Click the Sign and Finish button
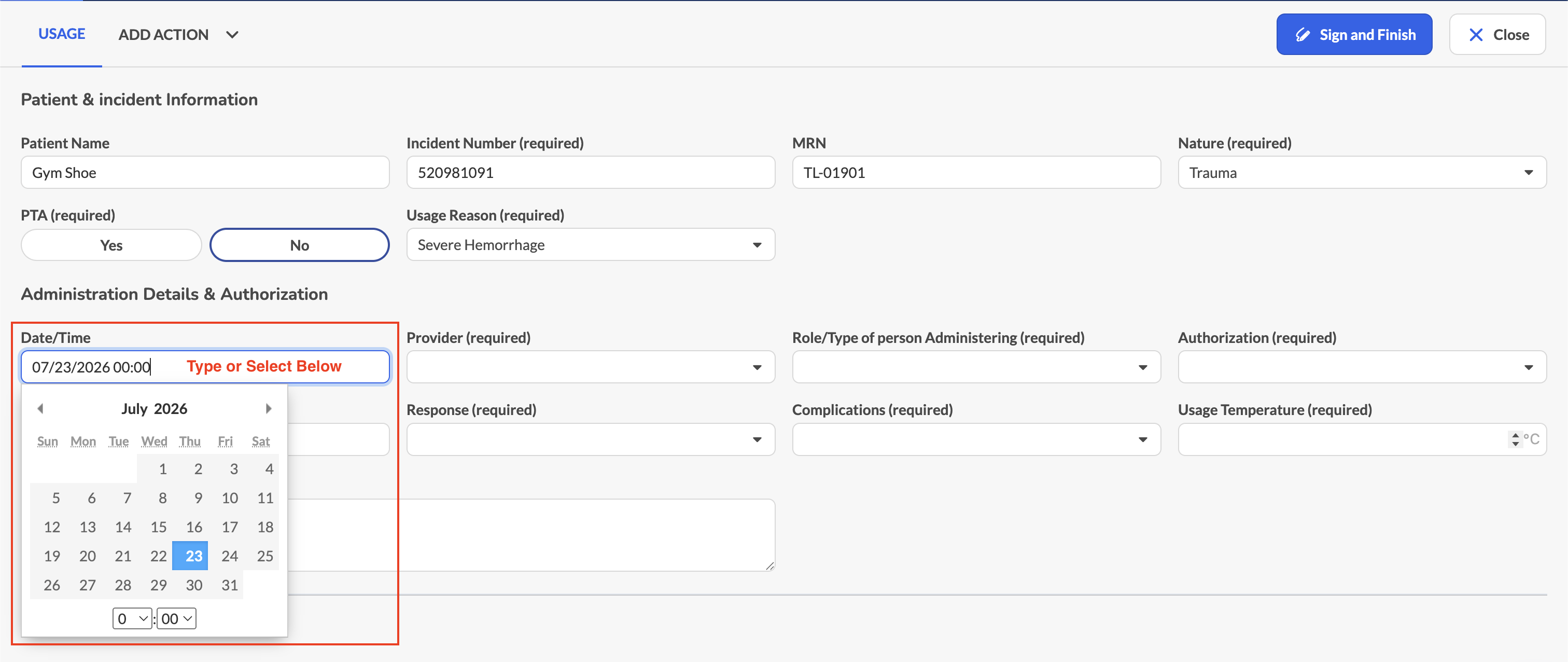 click(1354, 35)
